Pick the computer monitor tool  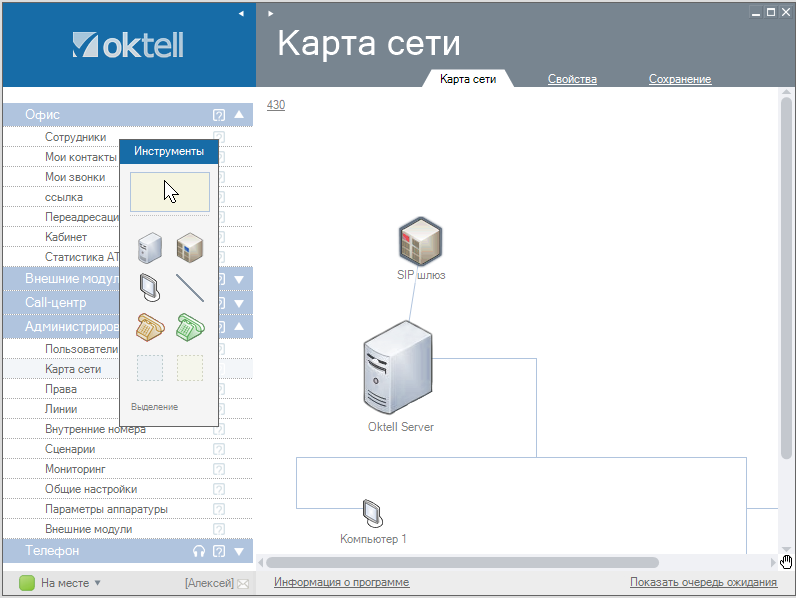(148, 287)
